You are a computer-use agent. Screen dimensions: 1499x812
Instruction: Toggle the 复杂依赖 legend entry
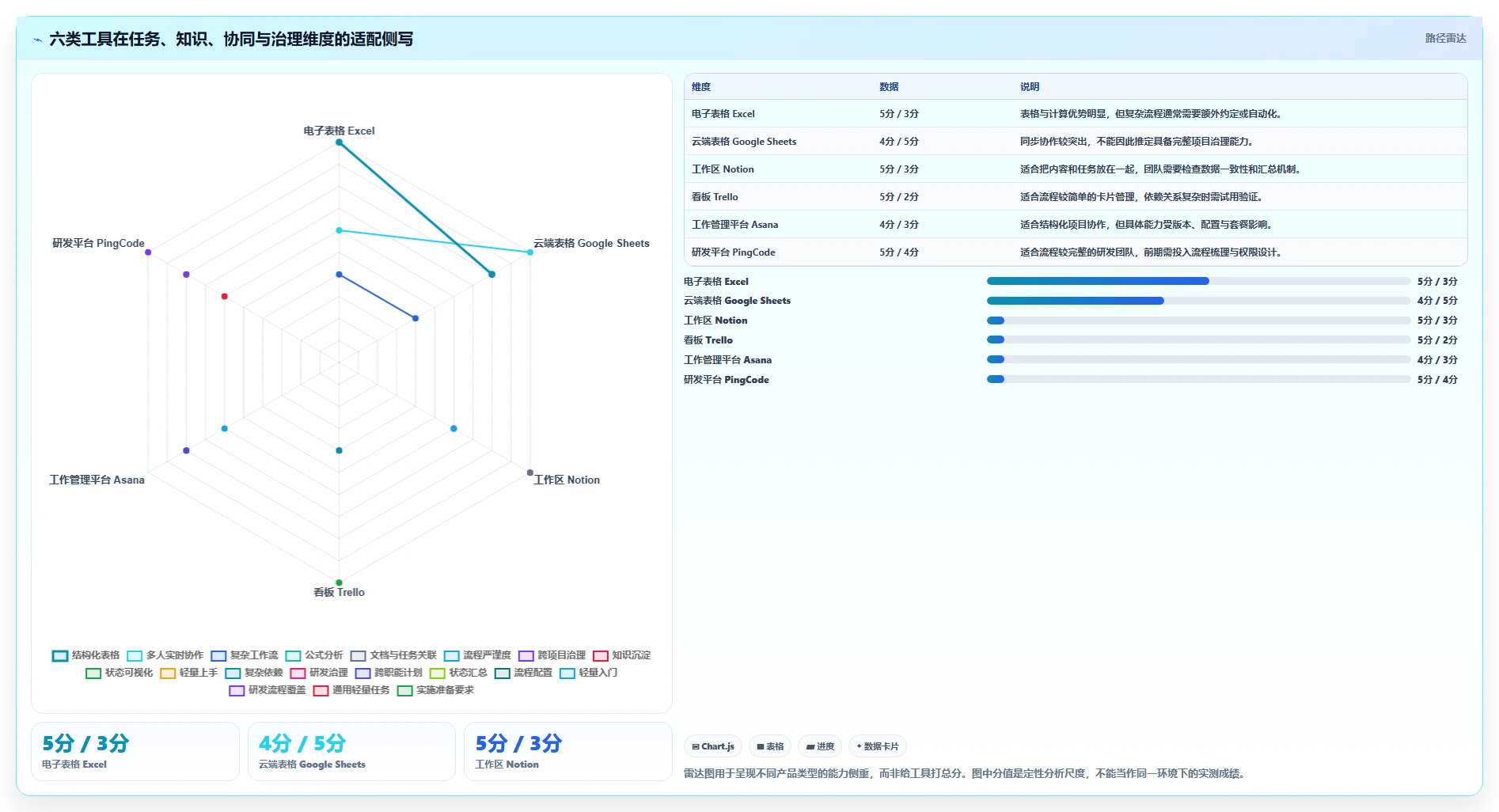pos(253,673)
